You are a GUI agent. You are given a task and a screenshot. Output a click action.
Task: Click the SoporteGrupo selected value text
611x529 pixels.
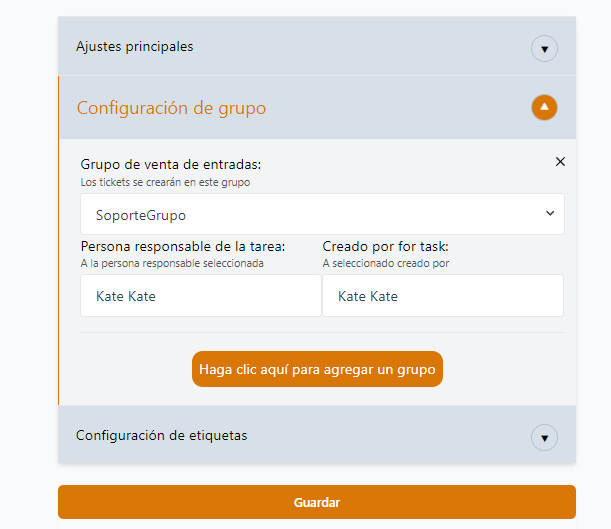point(141,215)
